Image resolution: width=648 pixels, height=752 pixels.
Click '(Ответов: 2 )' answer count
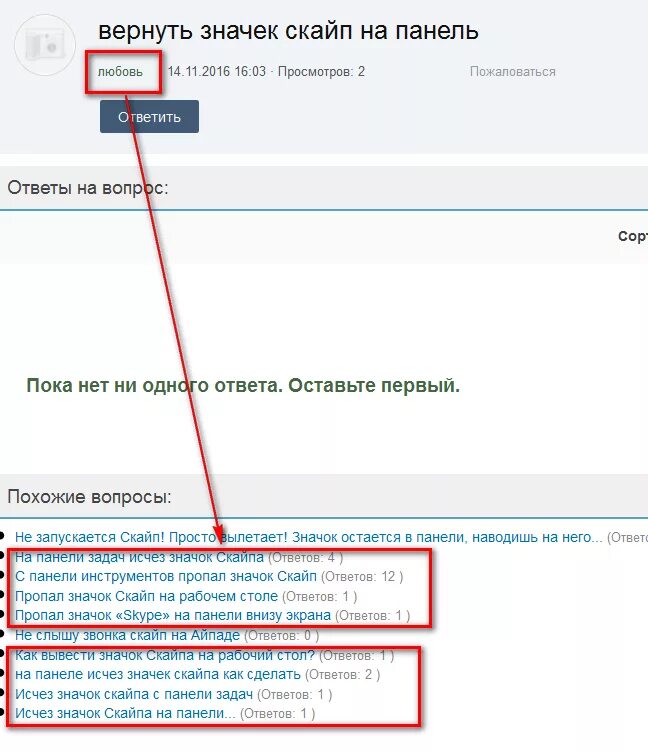pyautogui.click(x=342, y=674)
